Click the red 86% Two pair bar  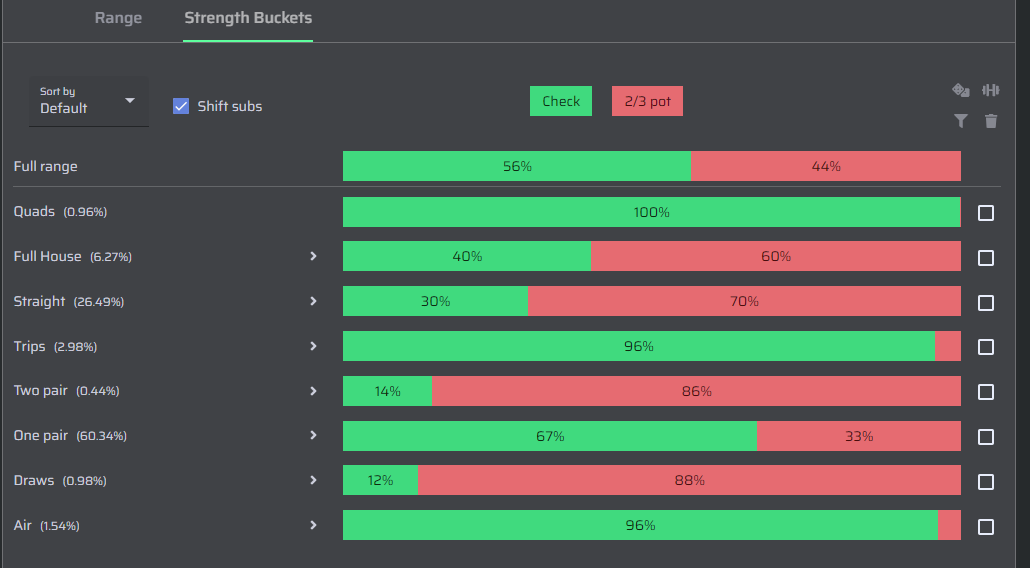click(x=696, y=391)
